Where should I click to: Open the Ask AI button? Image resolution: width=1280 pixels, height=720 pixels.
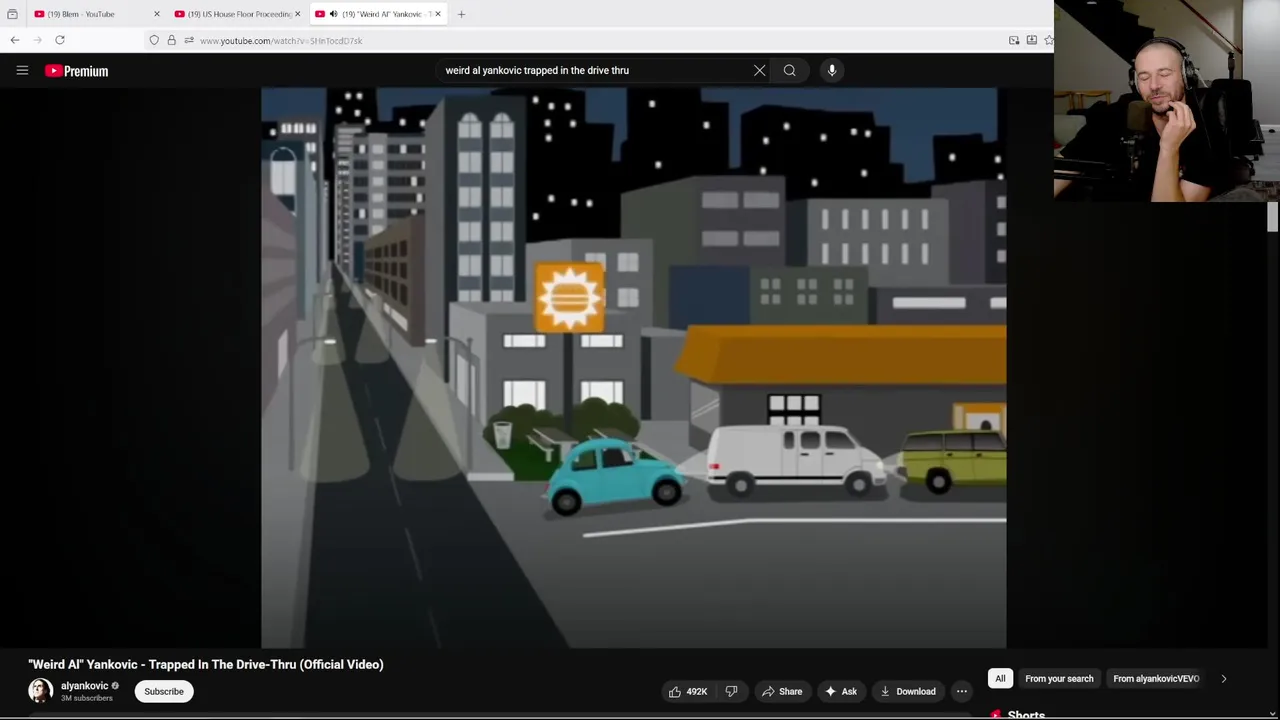click(841, 691)
